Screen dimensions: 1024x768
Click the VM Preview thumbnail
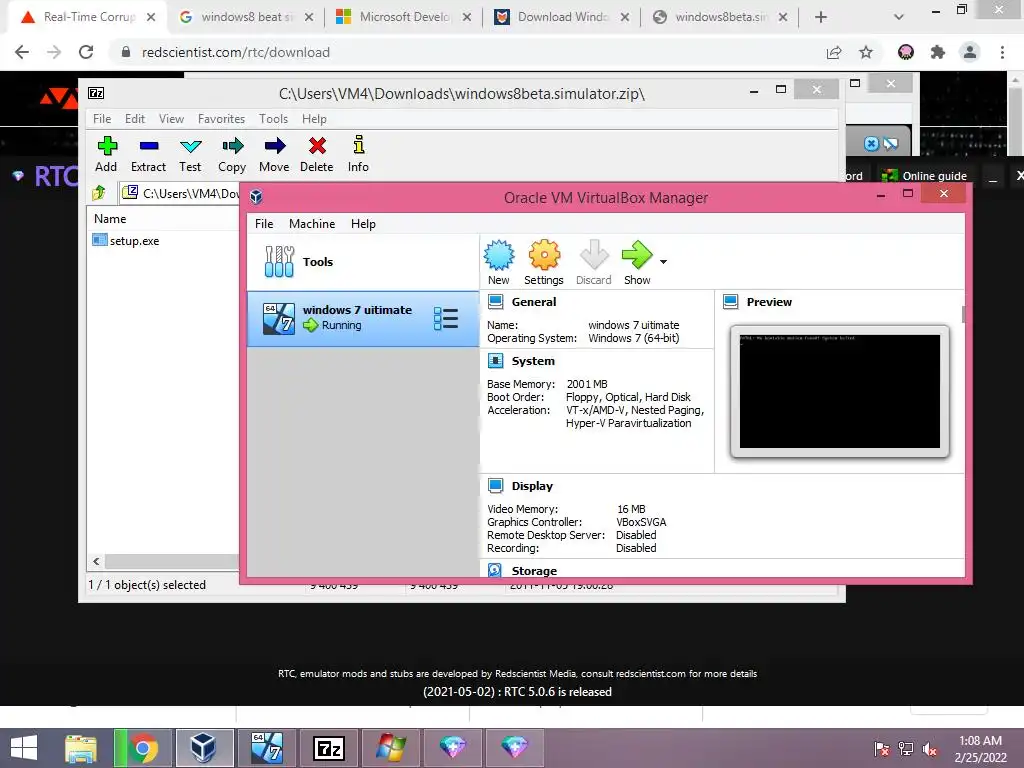[840, 392]
